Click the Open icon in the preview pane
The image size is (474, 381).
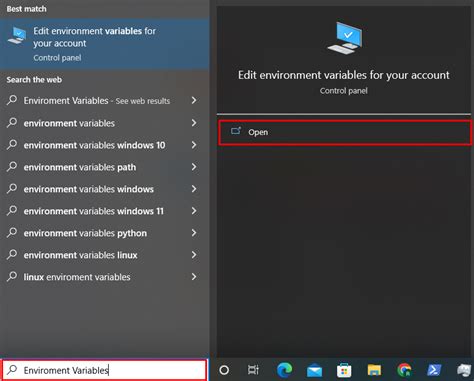(236, 131)
